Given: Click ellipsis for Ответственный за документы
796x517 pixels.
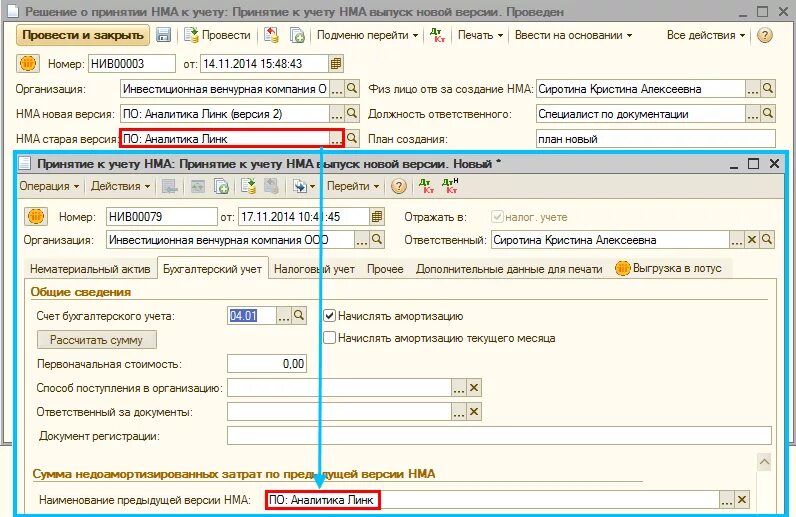Looking at the screenshot, I should [x=459, y=412].
